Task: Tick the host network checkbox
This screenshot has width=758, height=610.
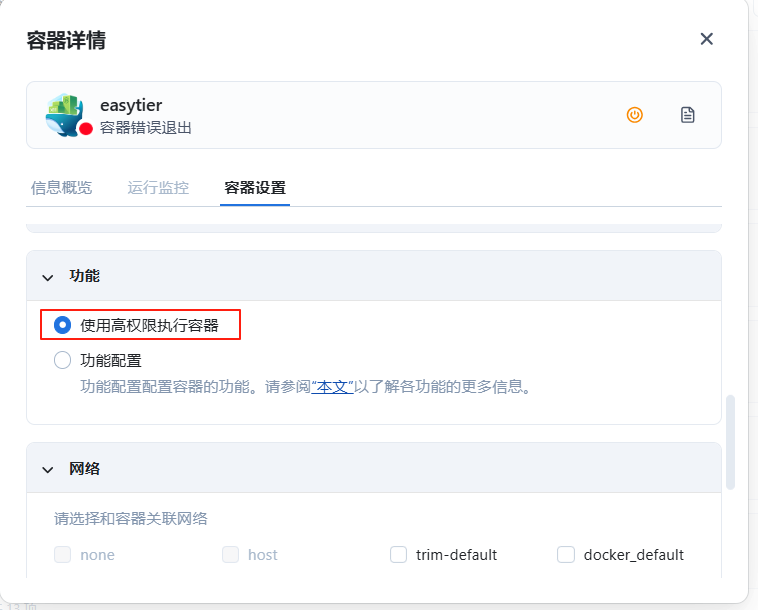Action: coord(230,554)
